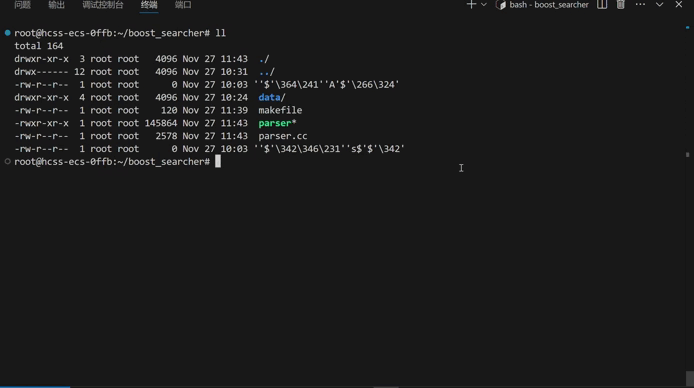The width and height of the screenshot is (694, 388).
Task: Click the hollow command decoration circle at current prompt
Action: 8,161
